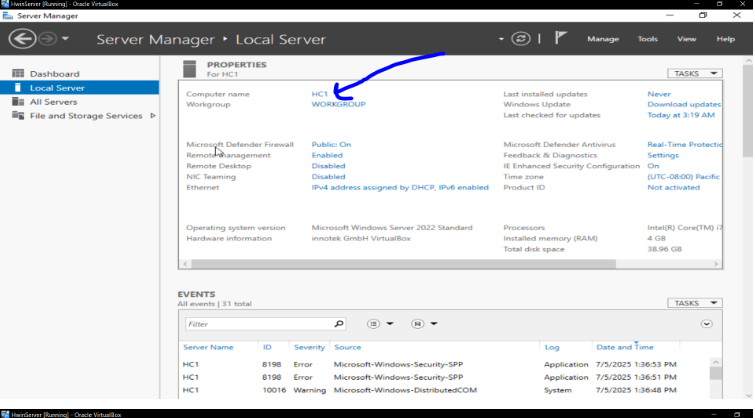This screenshot has width=755, height=418.
Task: Refresh Server Manager with the refresh icon
Action: coord(521,39)
